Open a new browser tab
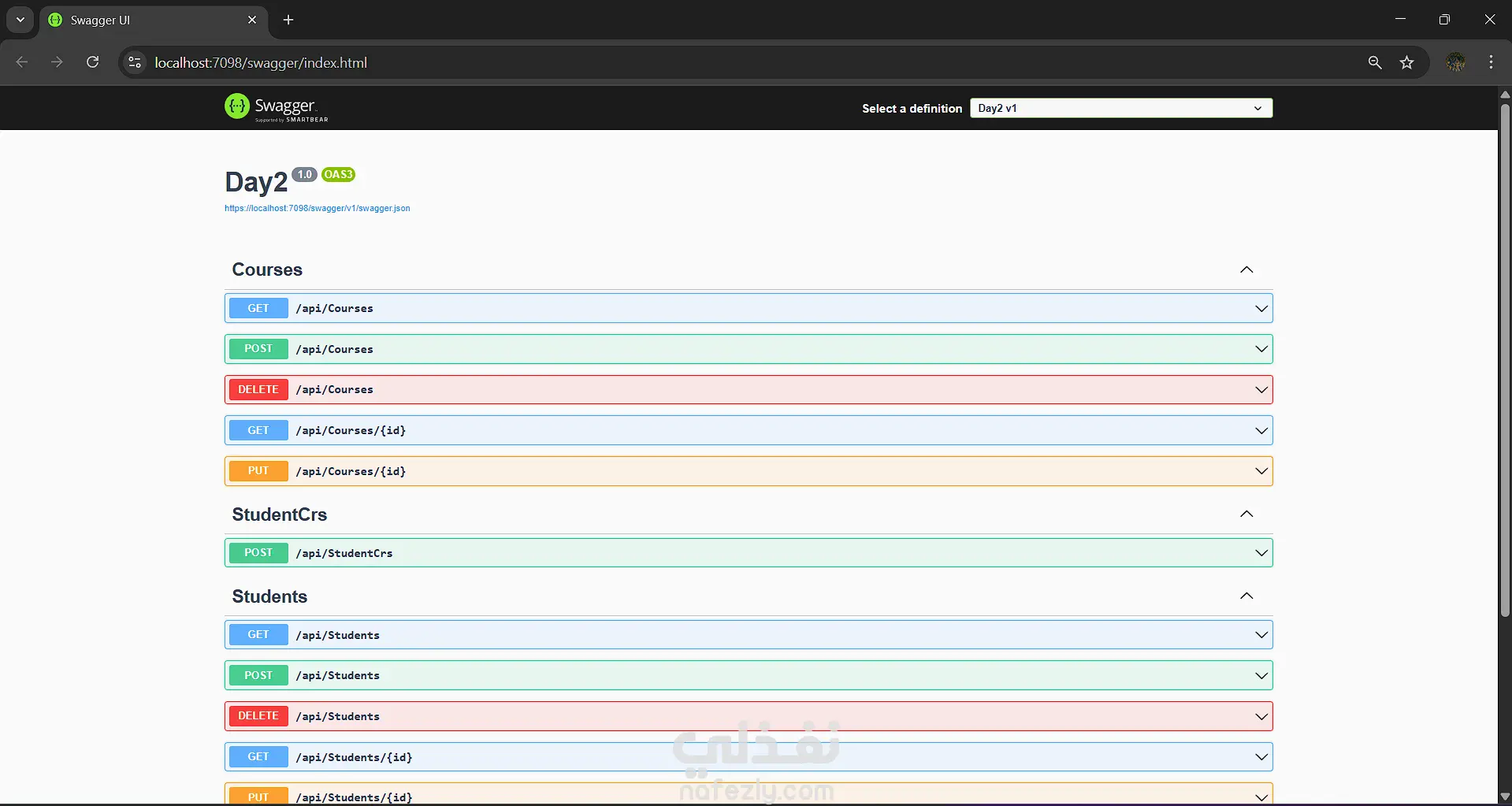1512x806 pixels. coord(288,20)
